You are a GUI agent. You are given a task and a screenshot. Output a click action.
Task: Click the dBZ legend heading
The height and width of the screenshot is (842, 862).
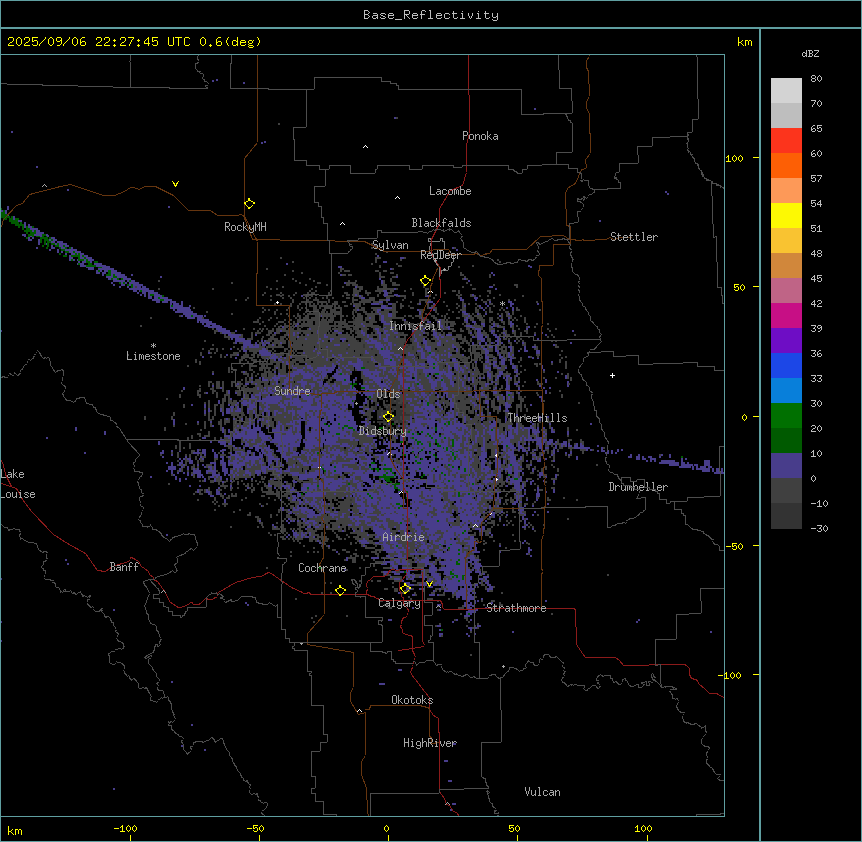click(810, 53)
